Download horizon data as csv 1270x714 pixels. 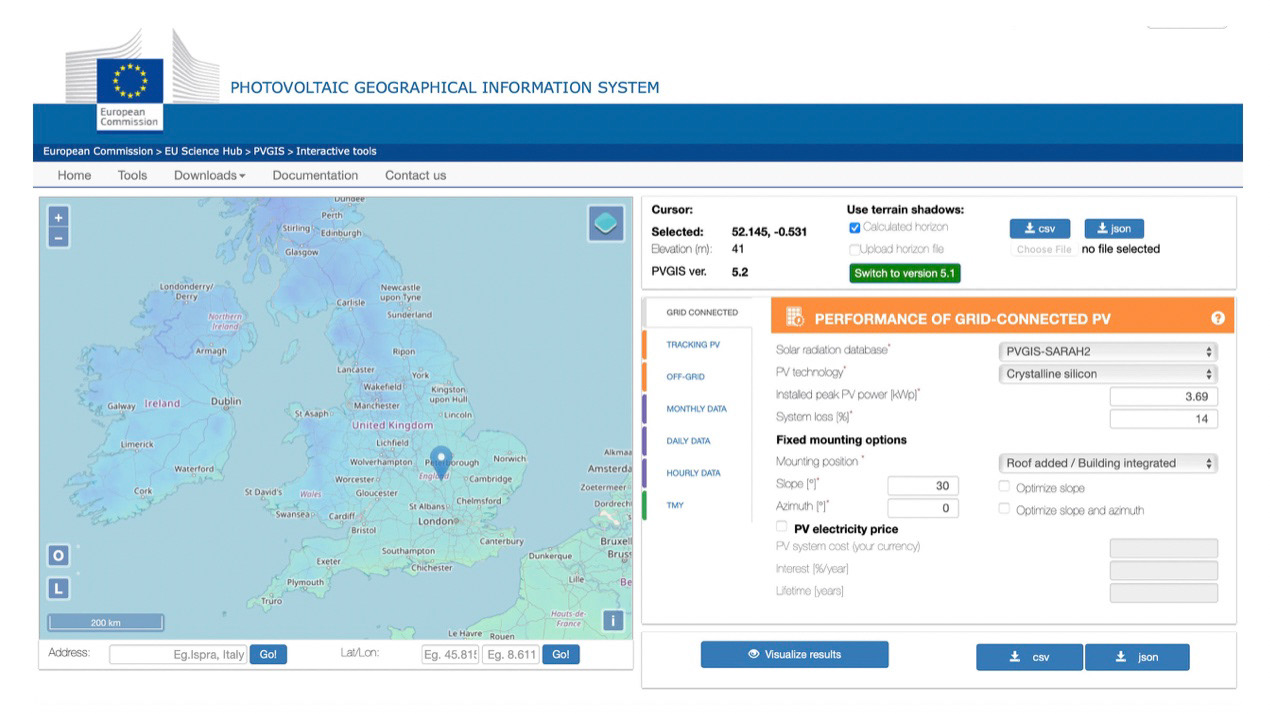(x=1039, y=228)
